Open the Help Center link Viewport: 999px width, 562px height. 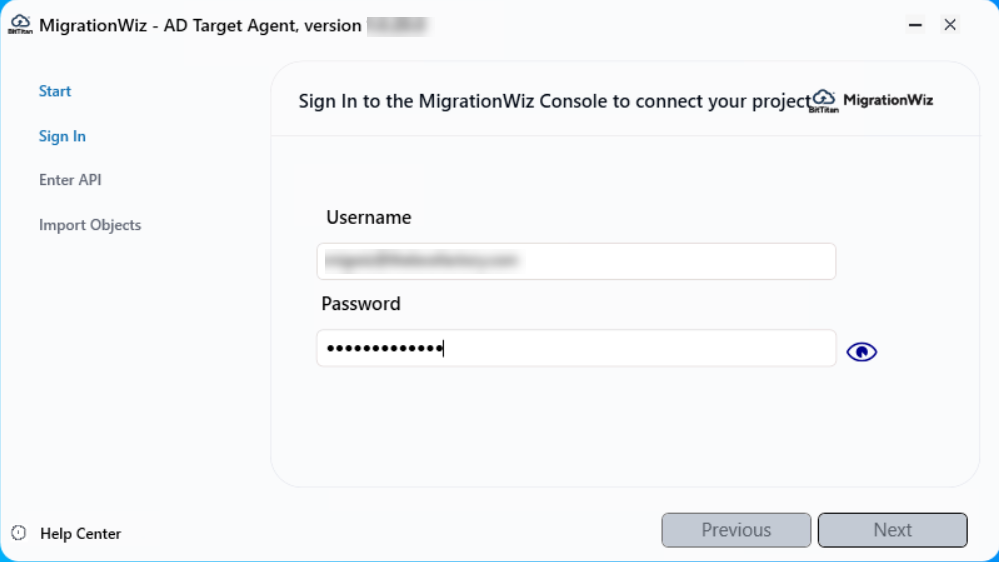(80, 534)
